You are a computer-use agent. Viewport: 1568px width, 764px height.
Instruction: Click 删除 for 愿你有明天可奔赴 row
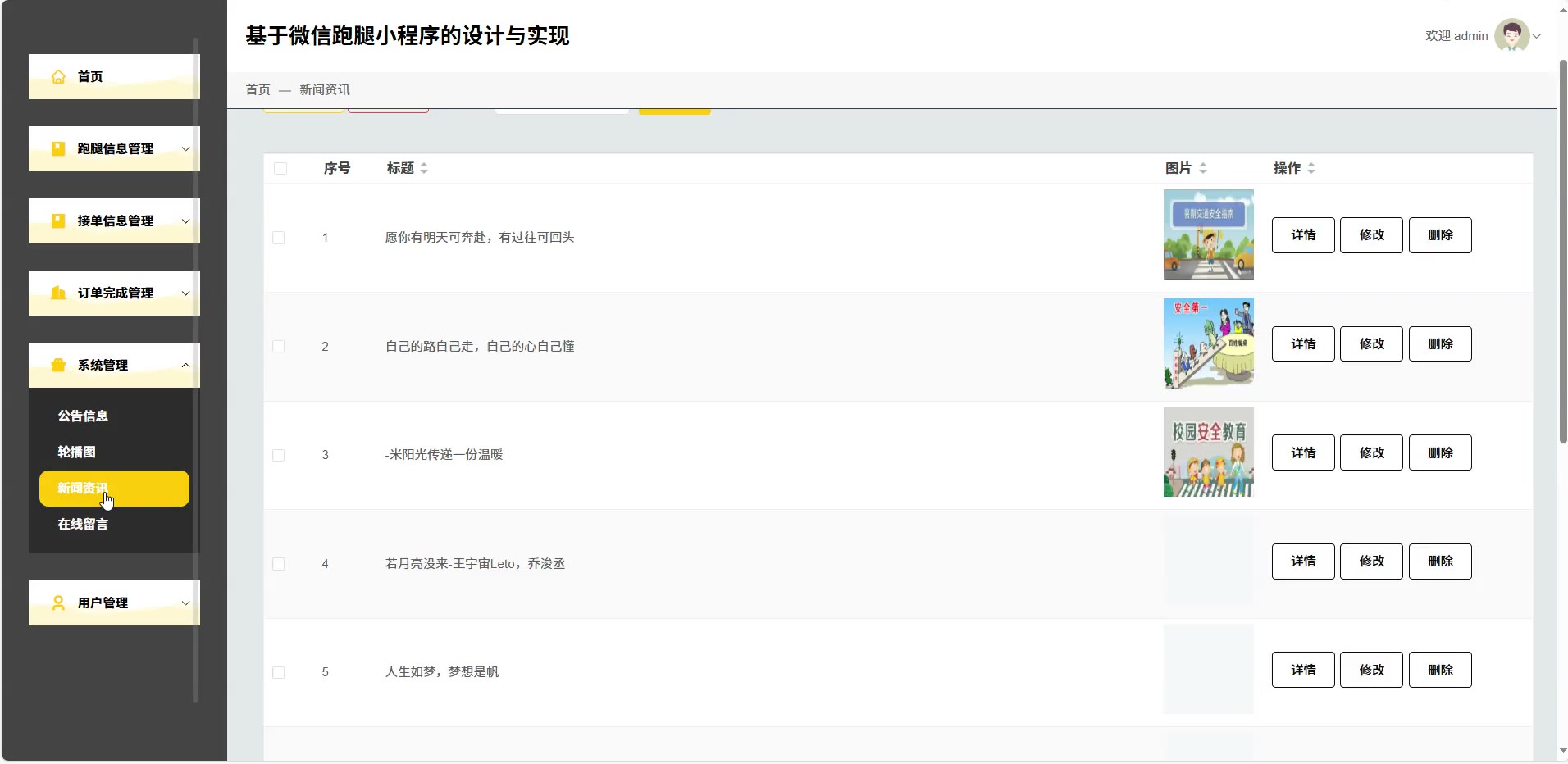[1440, 235]
